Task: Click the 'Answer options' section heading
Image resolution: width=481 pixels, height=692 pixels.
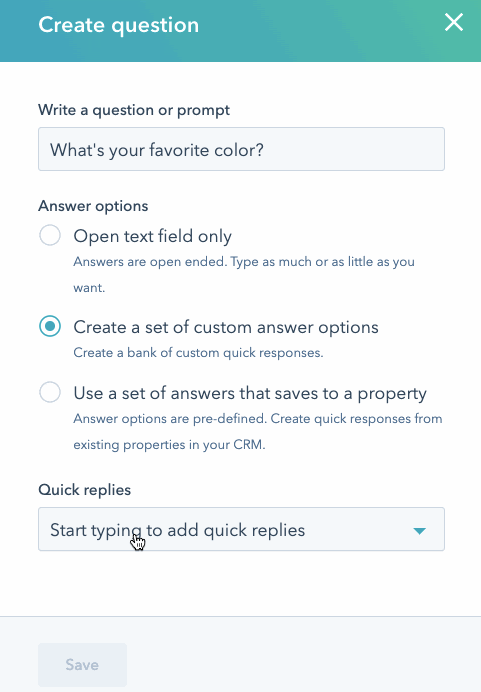Action: [x=93, y=206]
